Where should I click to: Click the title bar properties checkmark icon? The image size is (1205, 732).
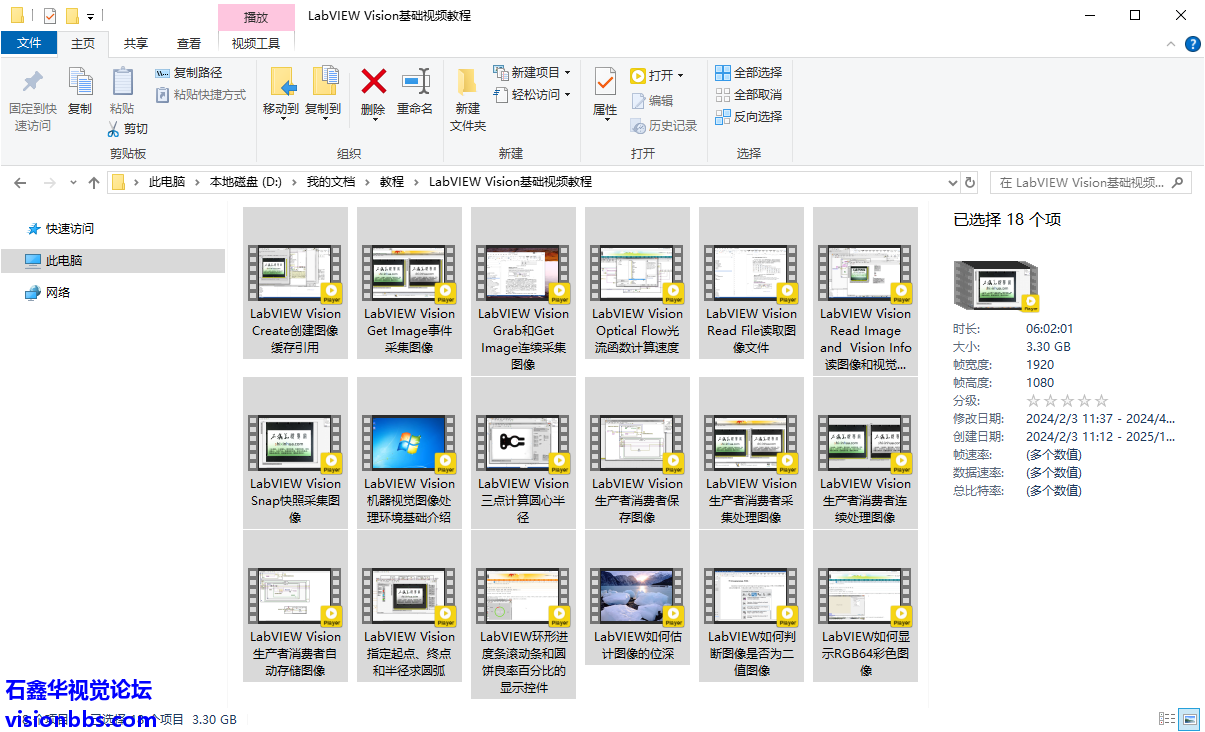(x=50, y=15)
